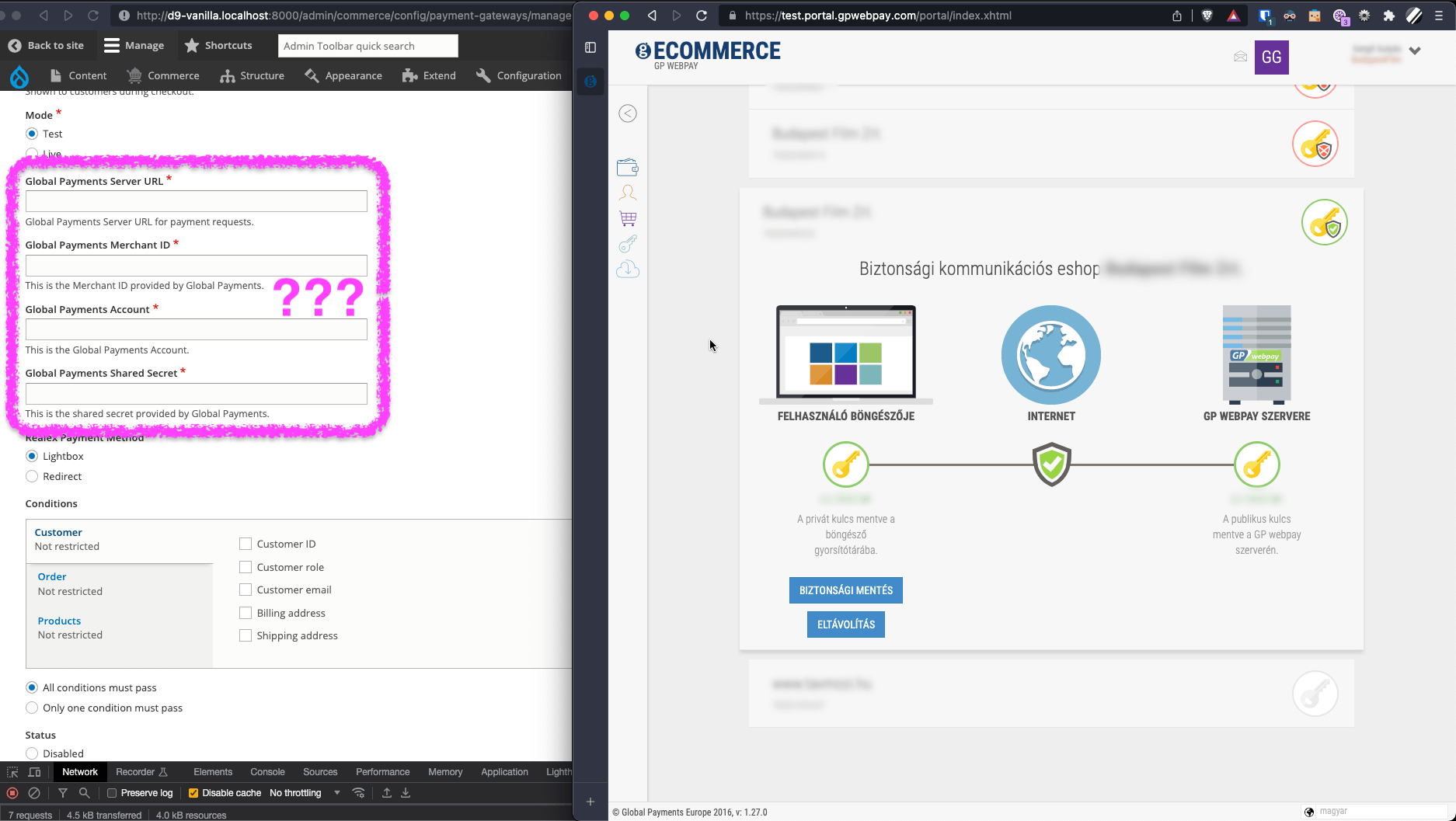Open network search magnifier in DevTools
Viewport: 1456px width, 821px height.
coord(85,793)
